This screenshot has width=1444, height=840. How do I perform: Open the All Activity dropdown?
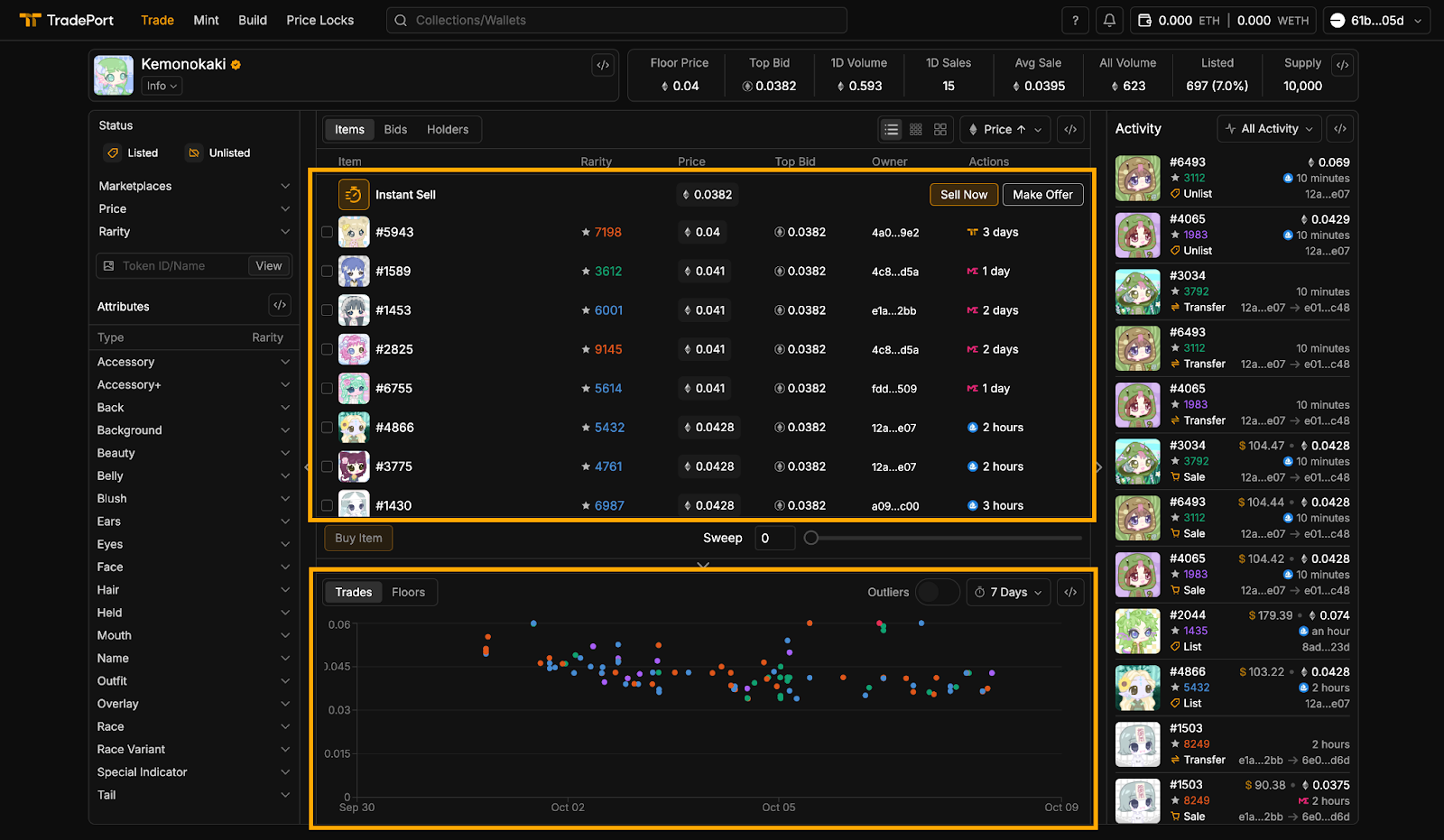tap(1269, 129)
